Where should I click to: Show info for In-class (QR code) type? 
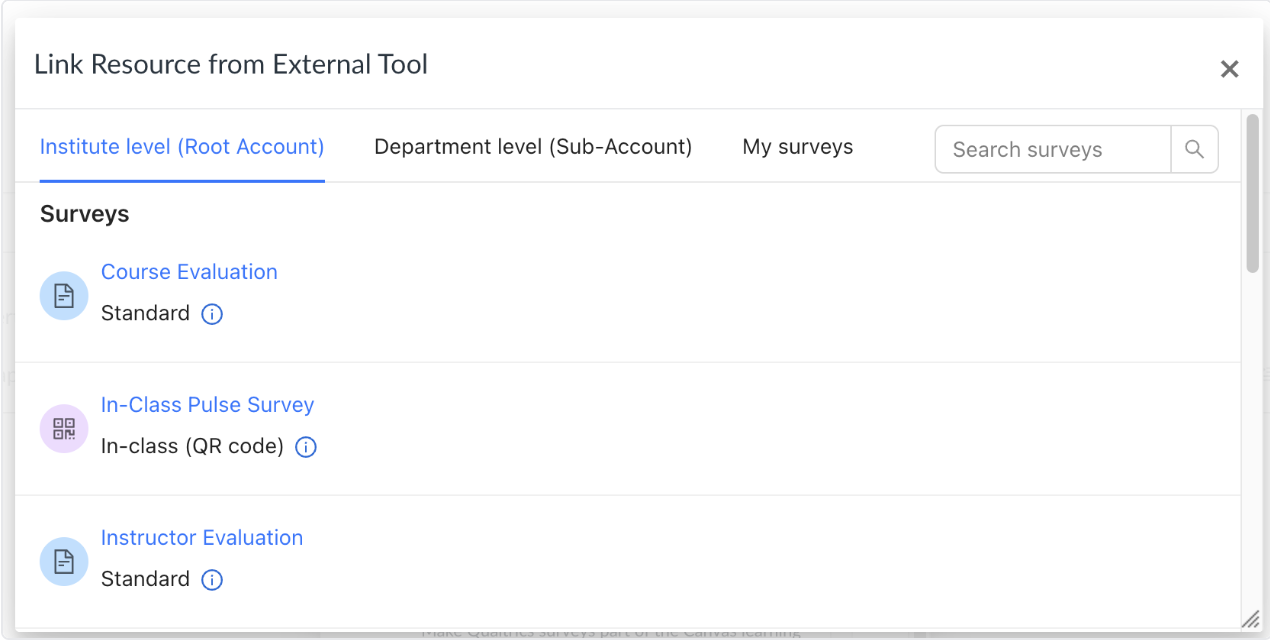click(x=306, y=447)
